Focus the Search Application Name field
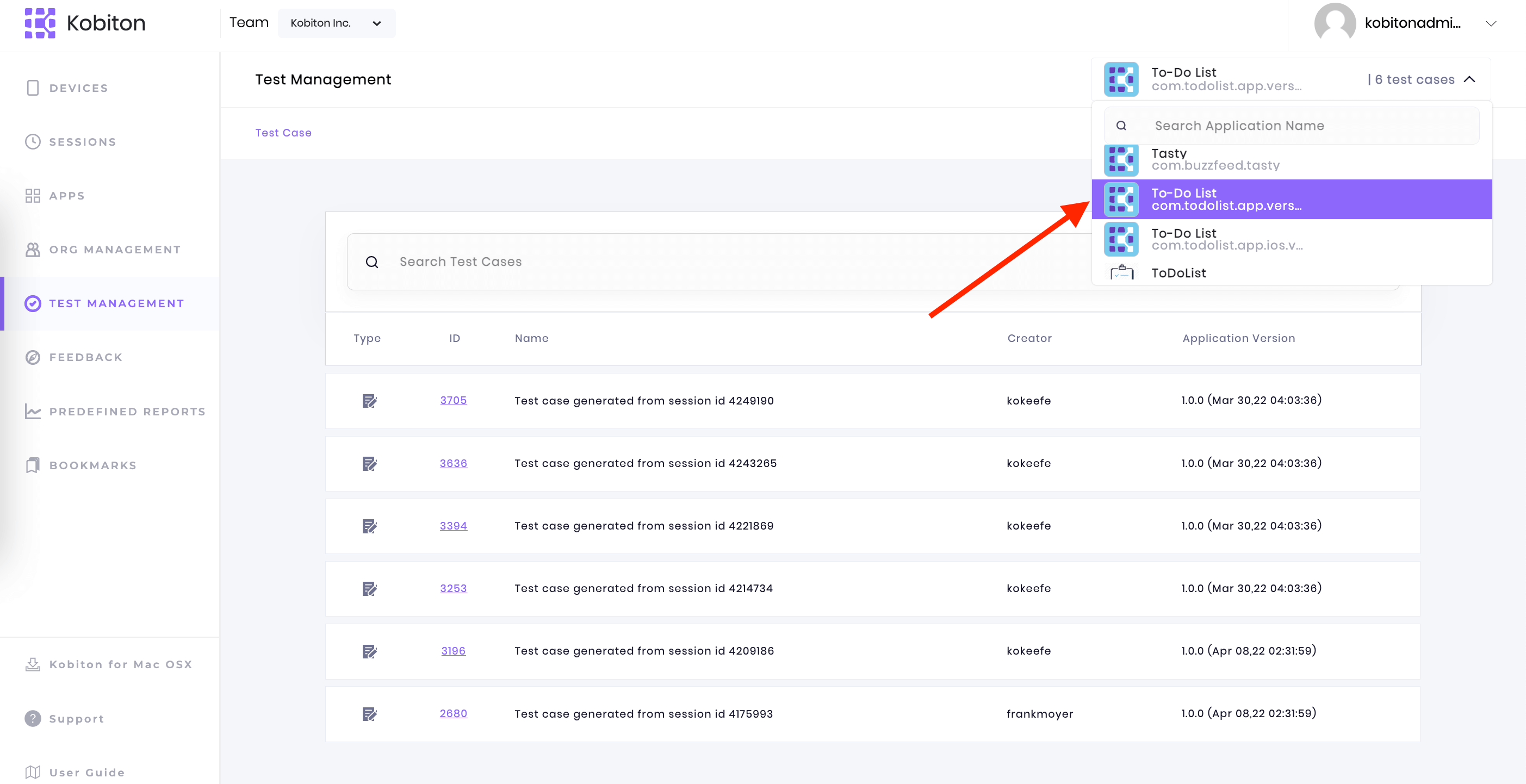Viewport: 1526px width, 784px height. (x=1292, y=126)
